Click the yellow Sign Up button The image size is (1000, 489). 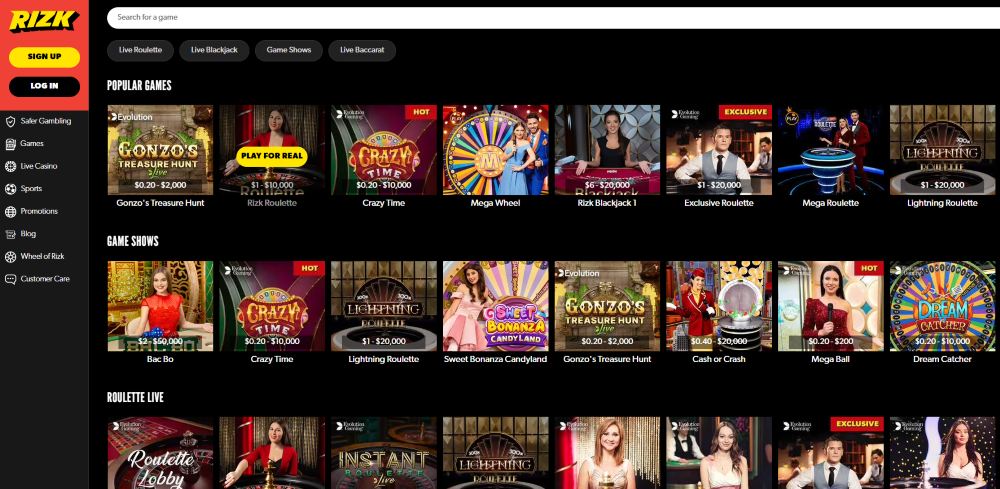point(45,57)
